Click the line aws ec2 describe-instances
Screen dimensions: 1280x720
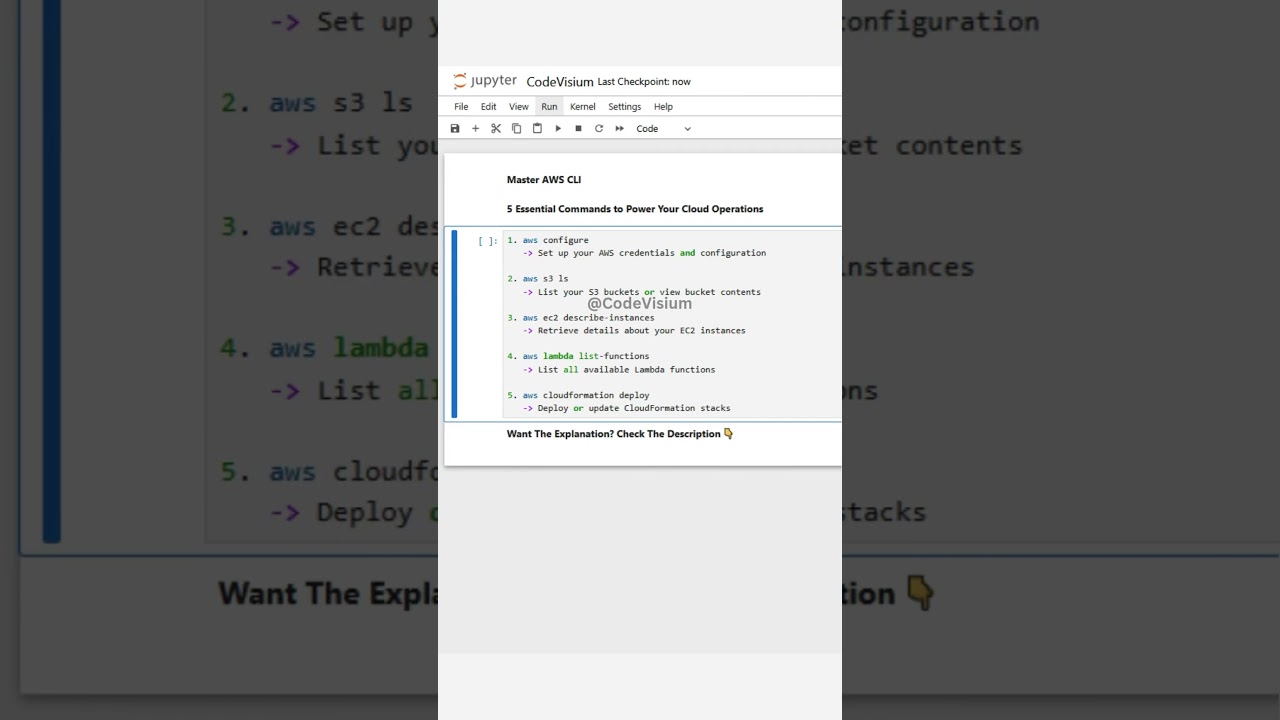pyautogui.click(x=581, y=318)
